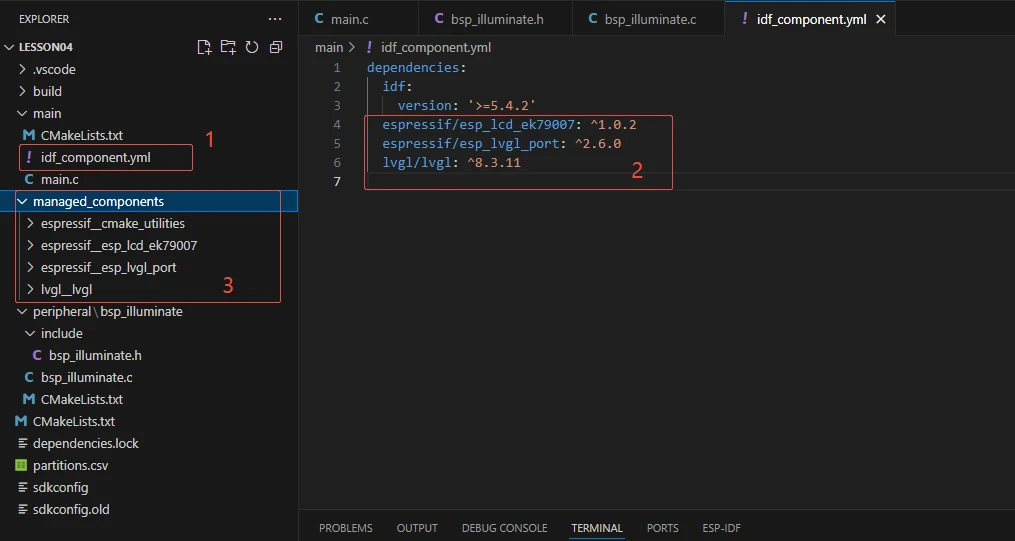Image resolution: width=1015 pixels, height=541 pixels.
Task: Open the PROBLEMS panel tab
Action: 345,528
